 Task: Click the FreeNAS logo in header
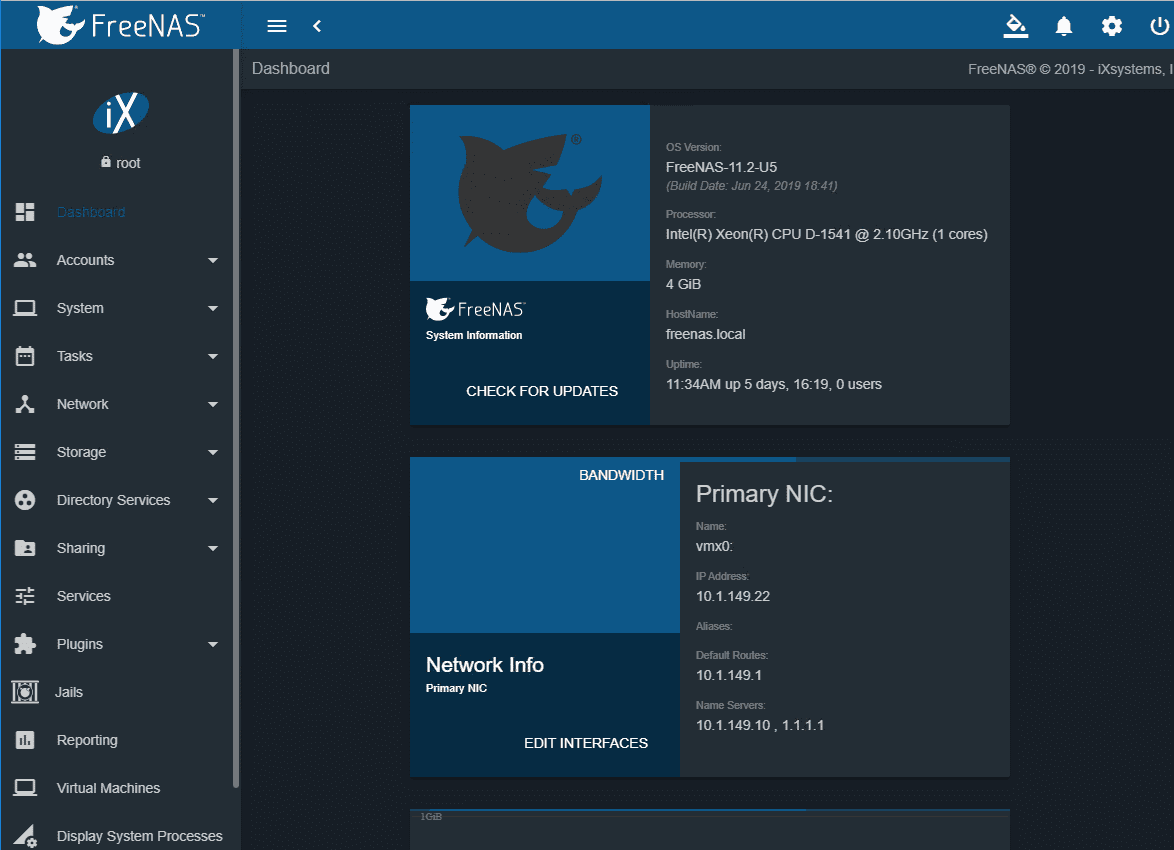(x=120, y=25)
